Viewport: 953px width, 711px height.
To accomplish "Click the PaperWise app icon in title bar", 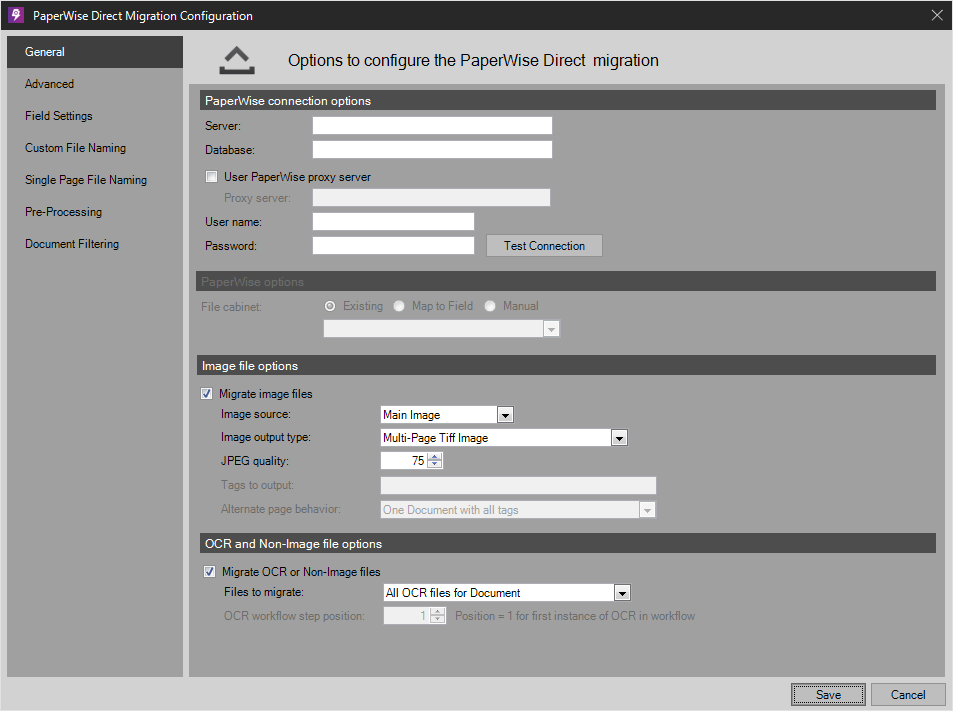I will (x=16, y=15).
